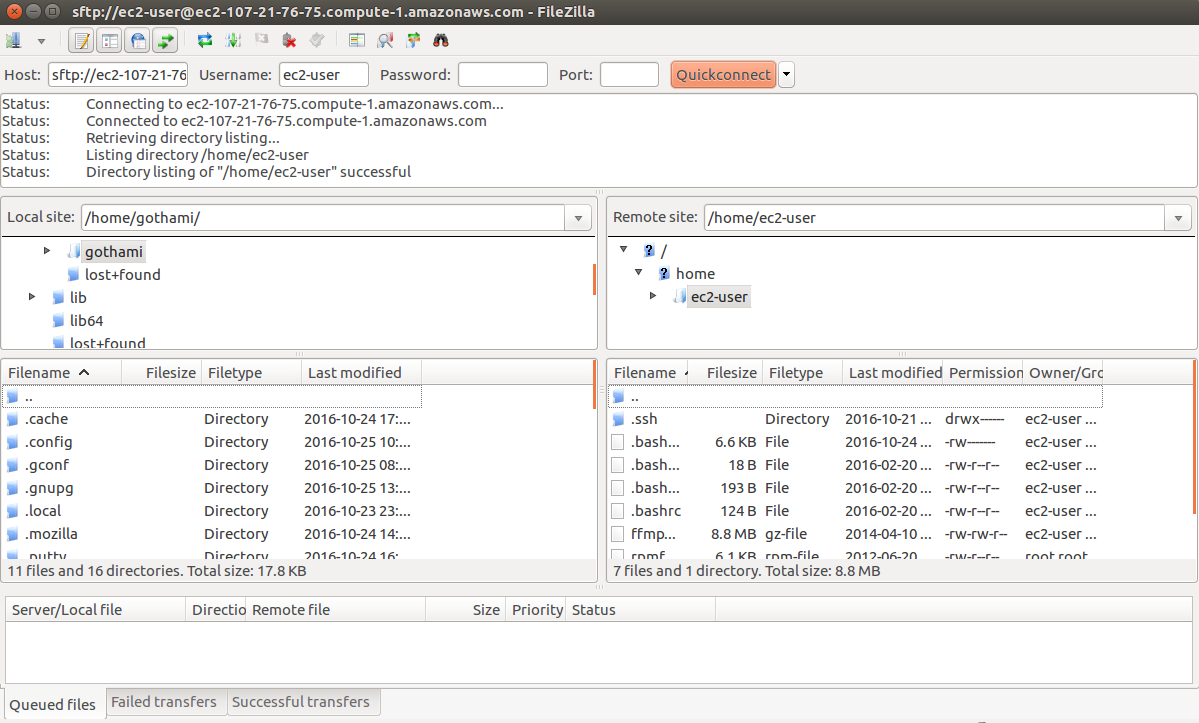Sort remote files by Permission column
This screenshot has width=1199, height=723.
[983, 373]
